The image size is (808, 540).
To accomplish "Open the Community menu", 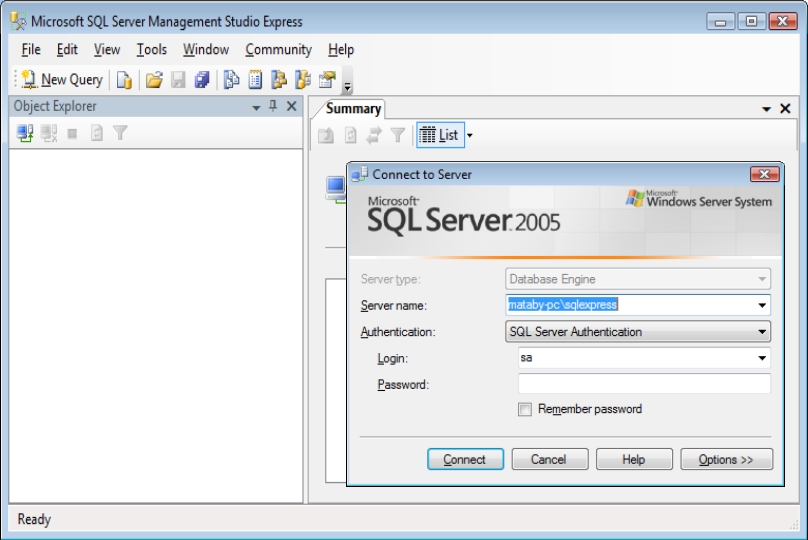I will (278, 49).
